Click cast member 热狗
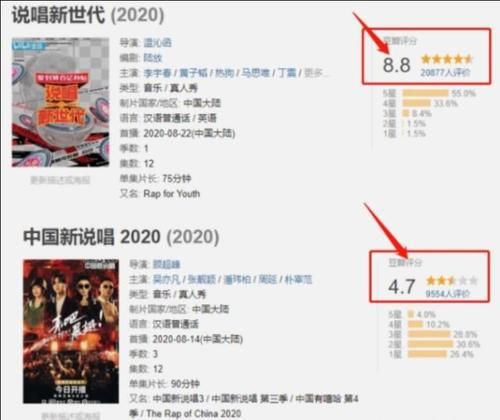The height and width of the screenshot is (420, 500). coord(224,73)
